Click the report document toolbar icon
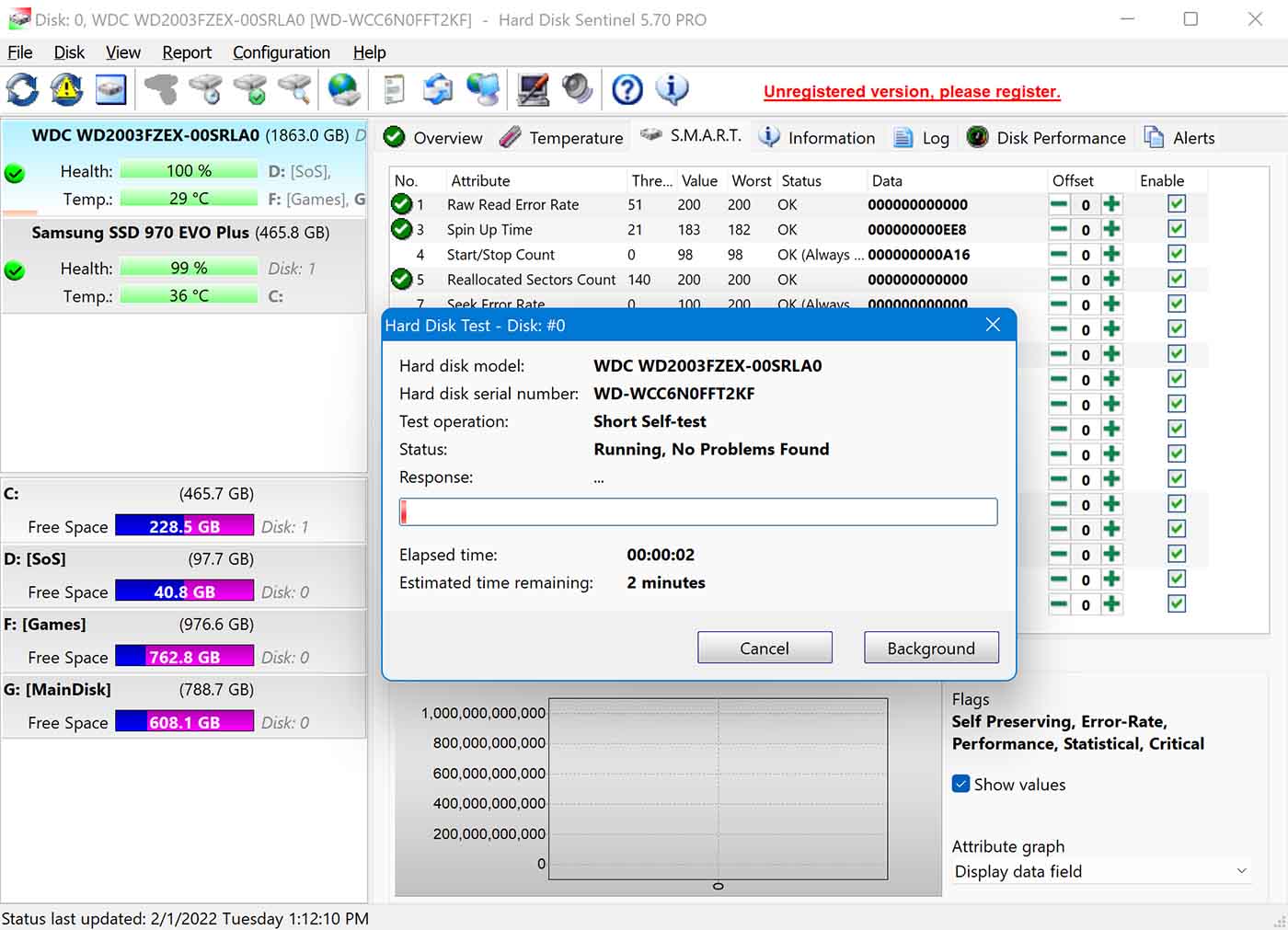Screen dimensions: 1288x930 (x=394, y=89)
